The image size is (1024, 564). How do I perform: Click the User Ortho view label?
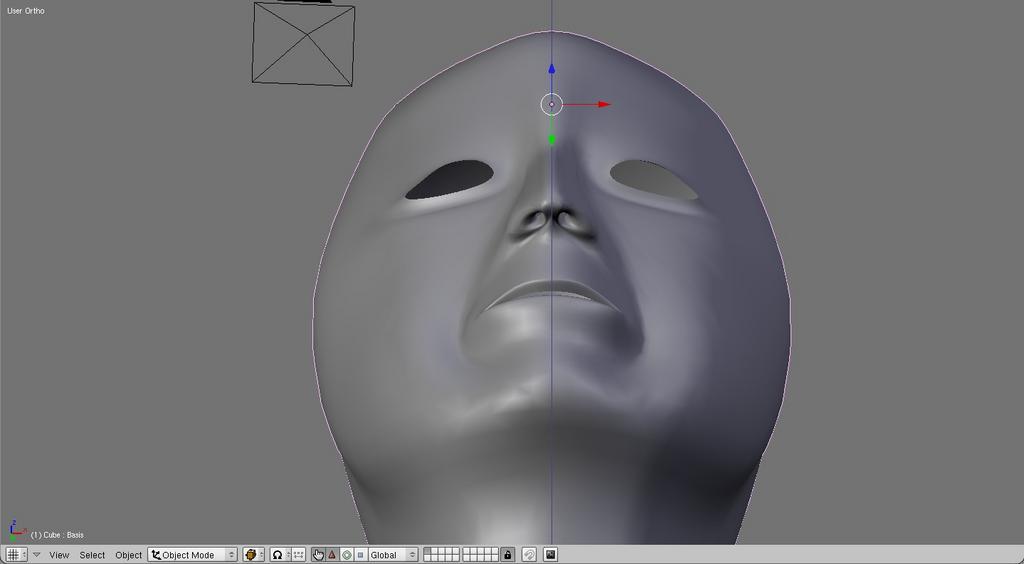(x=25, y=11)
